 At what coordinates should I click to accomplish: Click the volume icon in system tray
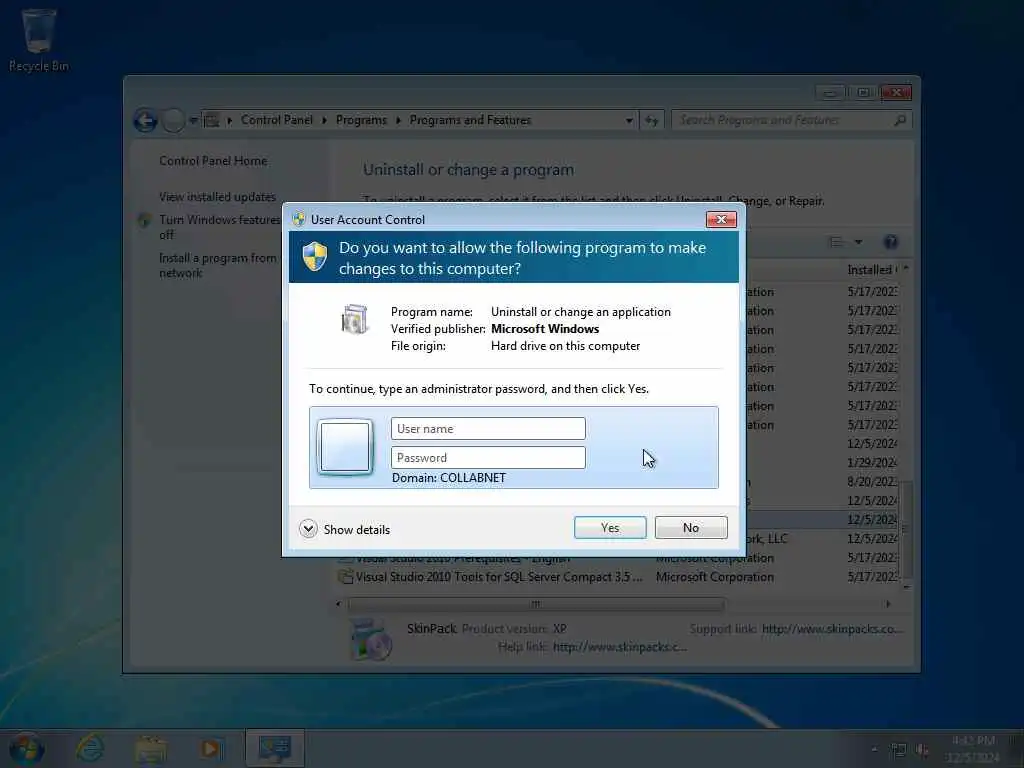point(921,750)
